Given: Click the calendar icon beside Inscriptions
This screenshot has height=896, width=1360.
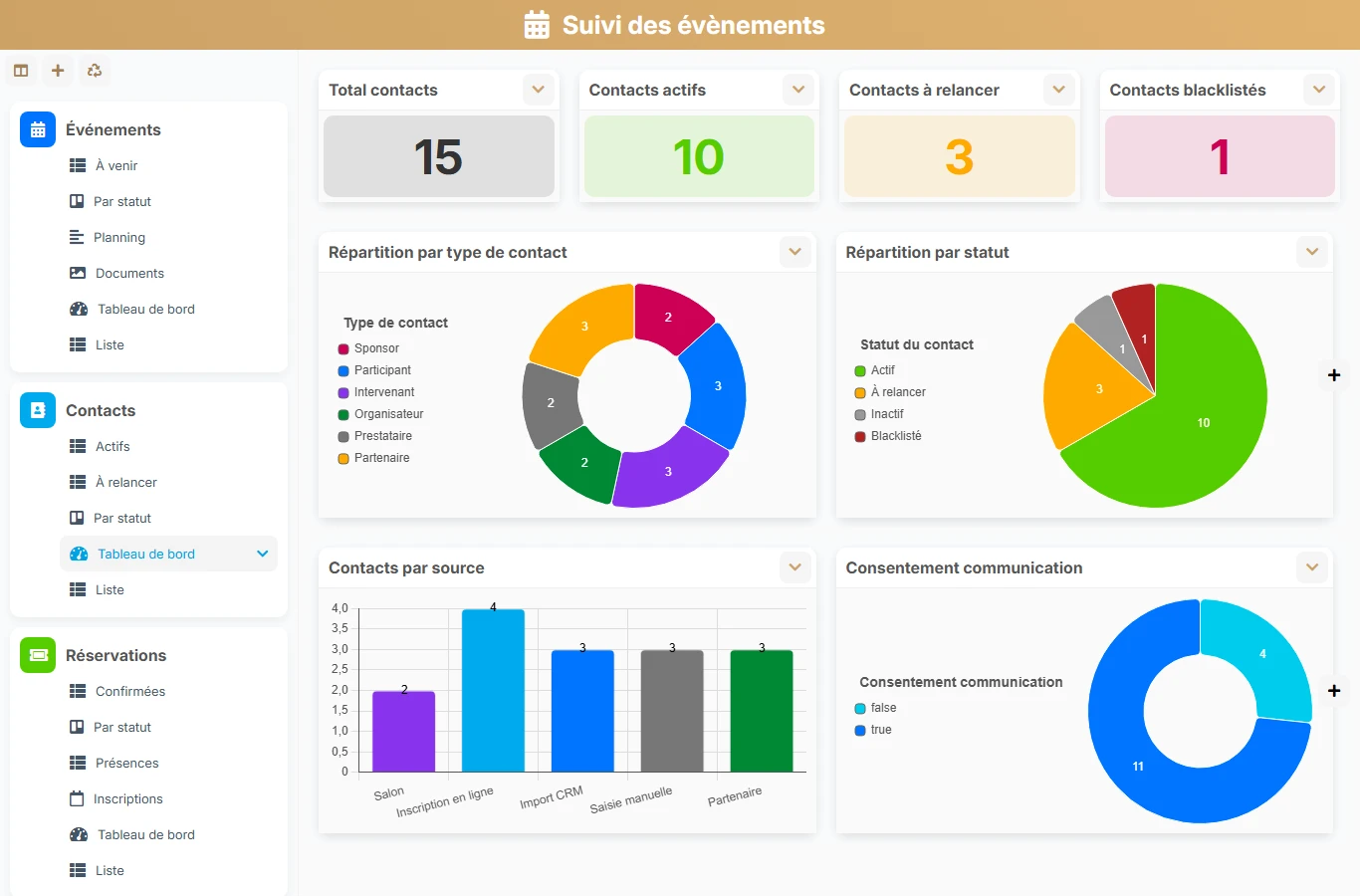Looking at the screenshot, I should pos(77,798).
